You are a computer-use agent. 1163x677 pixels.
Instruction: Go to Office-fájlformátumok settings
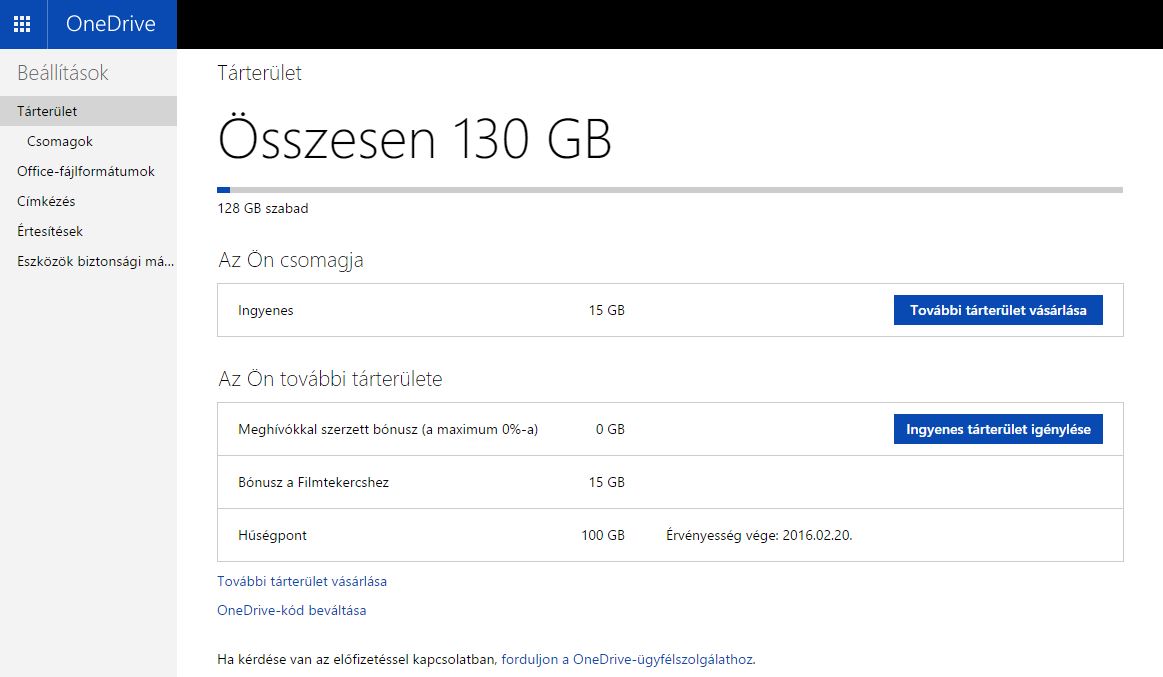pyautogui.click(x=86, y=171)
